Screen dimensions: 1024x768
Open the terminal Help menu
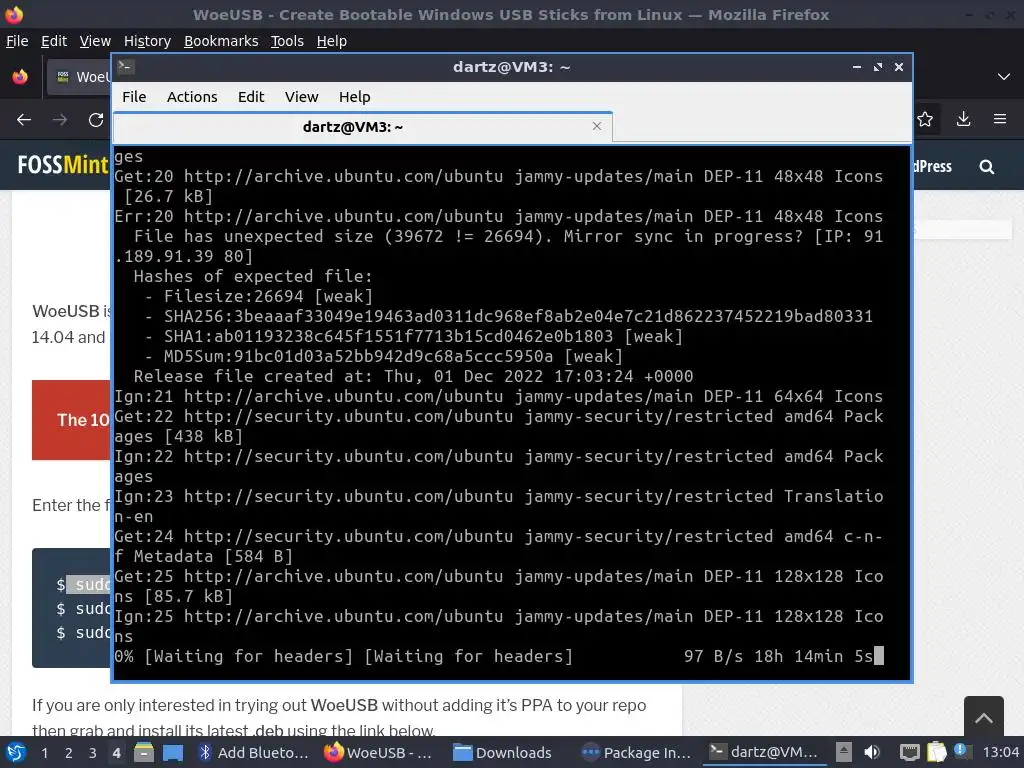point(355,97)
